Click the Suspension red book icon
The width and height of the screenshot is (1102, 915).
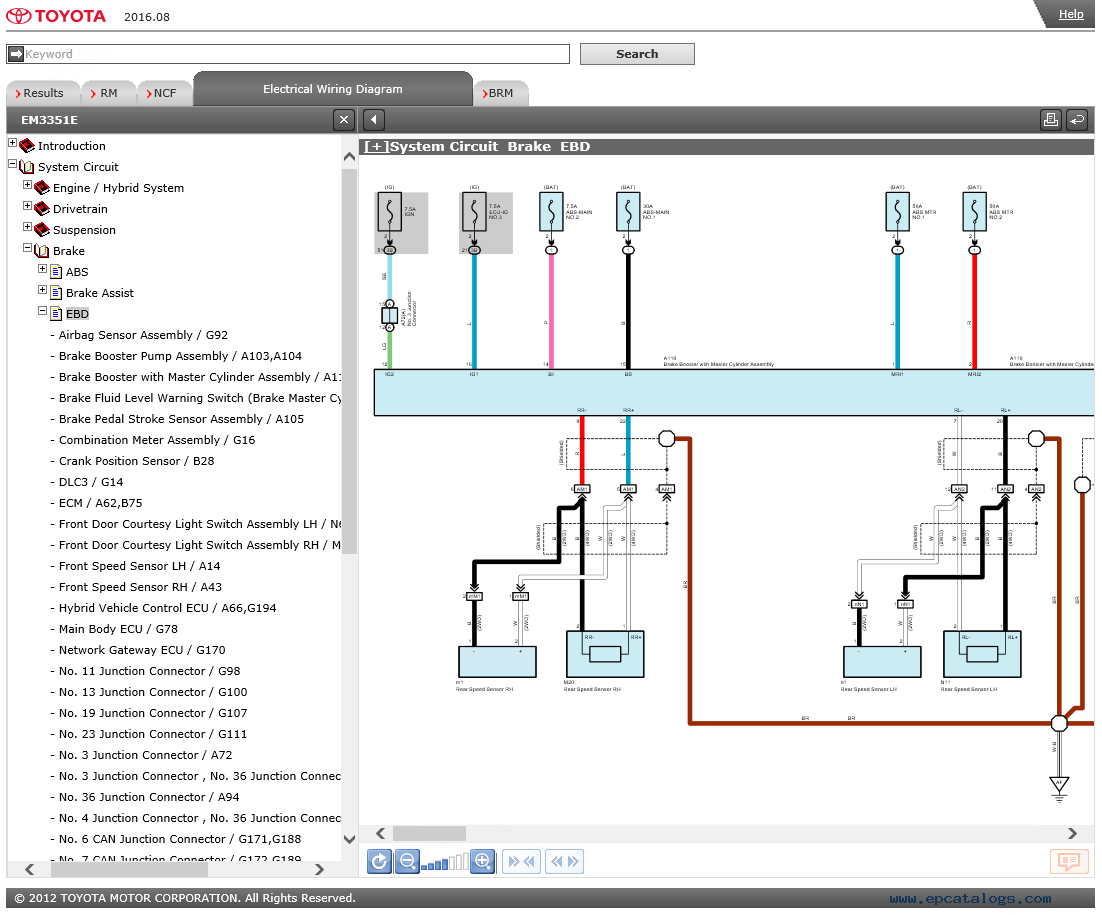(42, 230)
